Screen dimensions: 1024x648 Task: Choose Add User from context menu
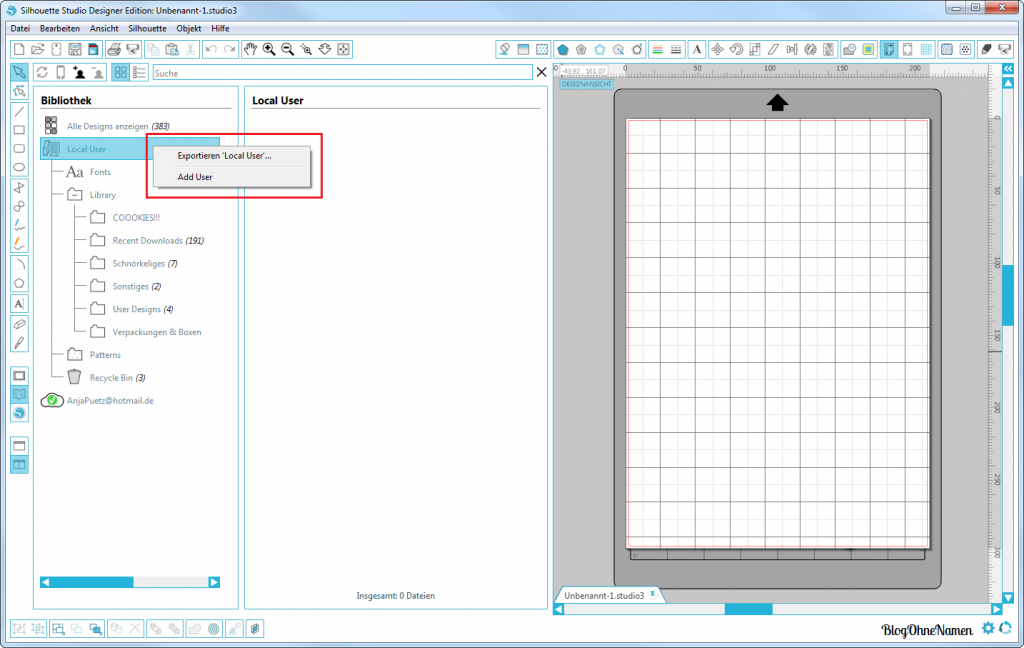click(x=195, y=177)
